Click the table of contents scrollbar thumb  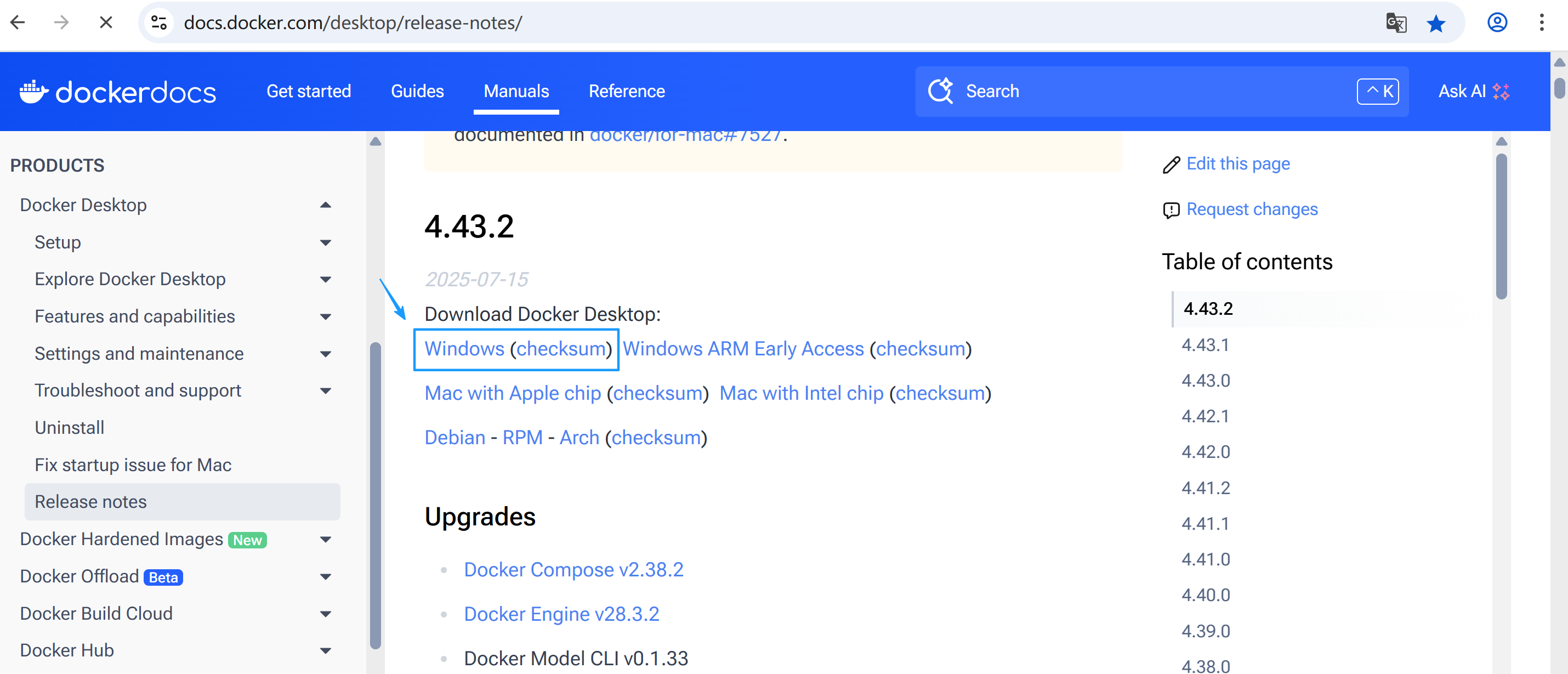click(x=1502, y=226)
